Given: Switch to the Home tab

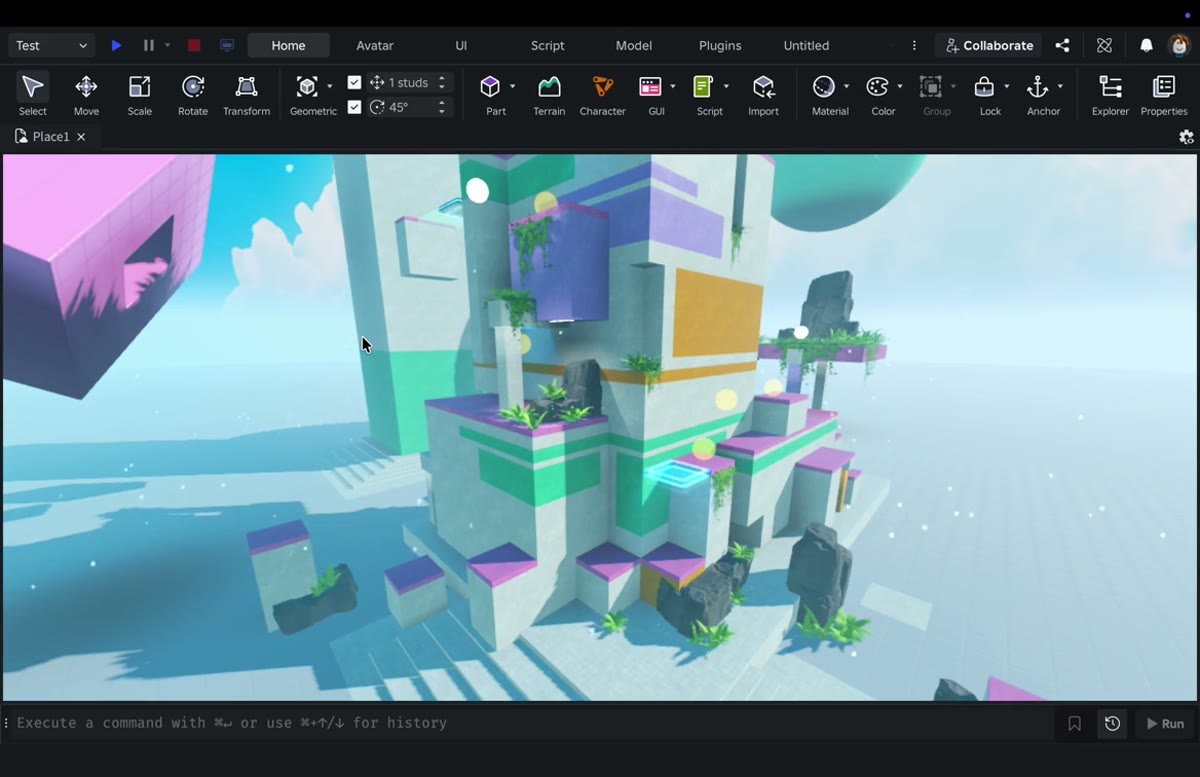Looking at the screenshot, I should pyautogui.click(x=288, y=45).
